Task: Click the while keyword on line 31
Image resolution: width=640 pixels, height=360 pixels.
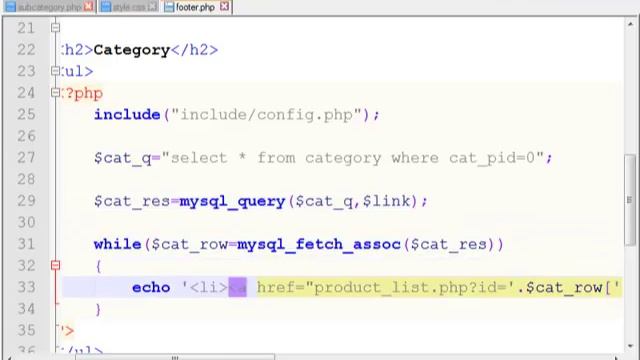Action: pos(118,244)
